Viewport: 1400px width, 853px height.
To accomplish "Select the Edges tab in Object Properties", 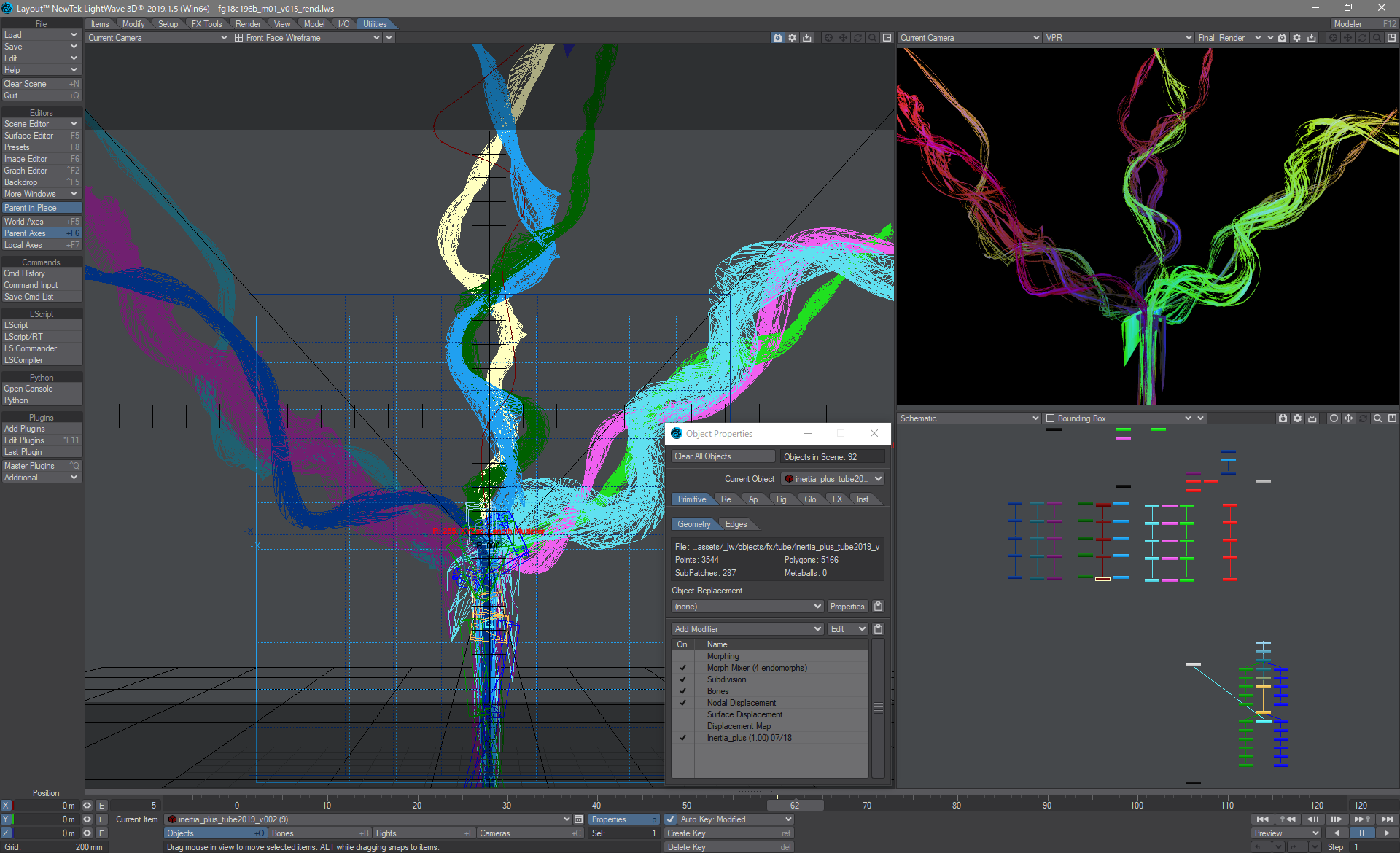I will (x=734, y=523).
